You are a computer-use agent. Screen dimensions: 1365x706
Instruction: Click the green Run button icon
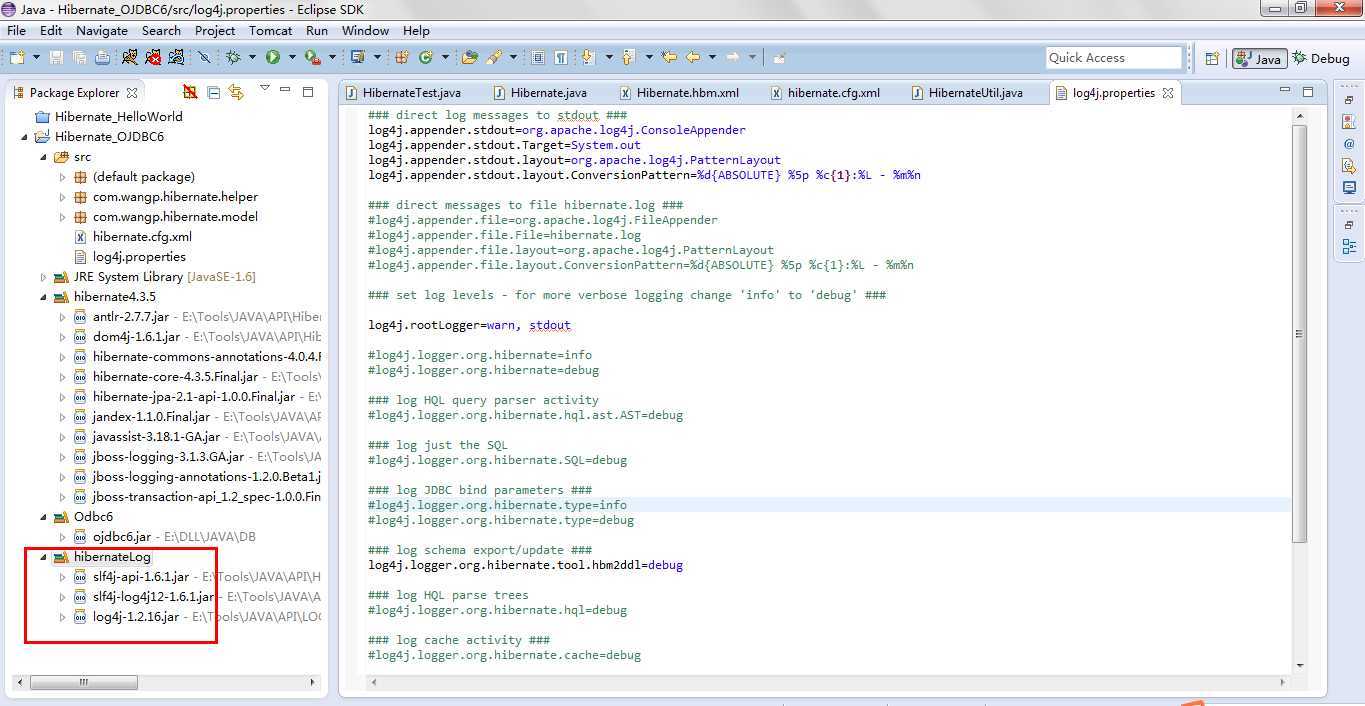point(272,58)
